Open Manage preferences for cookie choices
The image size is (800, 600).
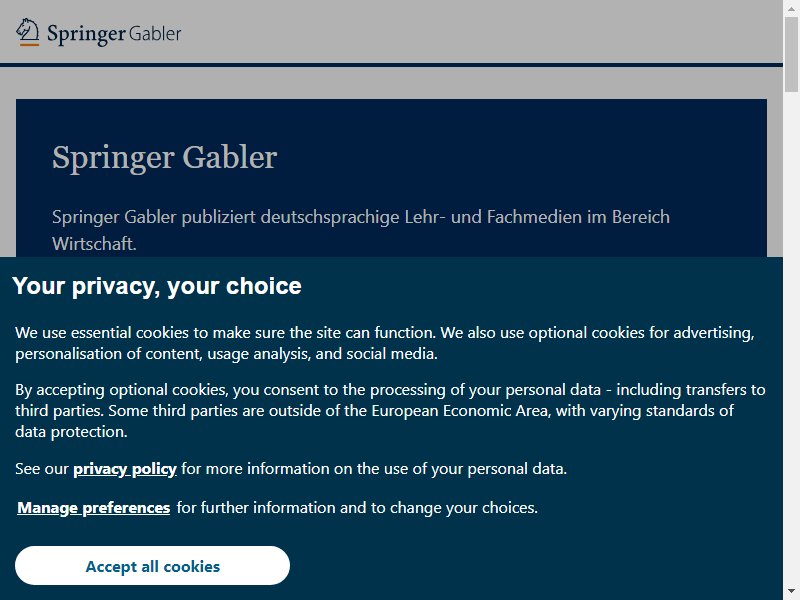(x=94, y=508)
